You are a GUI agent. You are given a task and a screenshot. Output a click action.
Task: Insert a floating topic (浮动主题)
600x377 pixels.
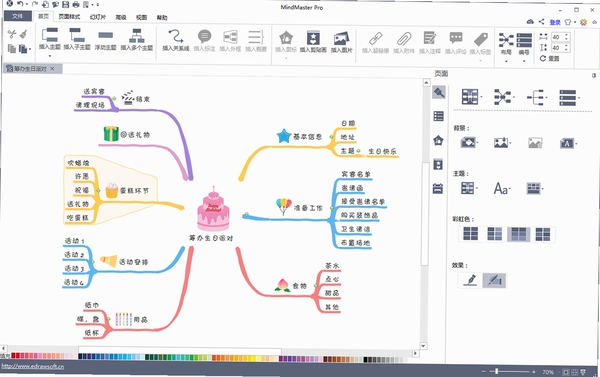tap(105, 36)
